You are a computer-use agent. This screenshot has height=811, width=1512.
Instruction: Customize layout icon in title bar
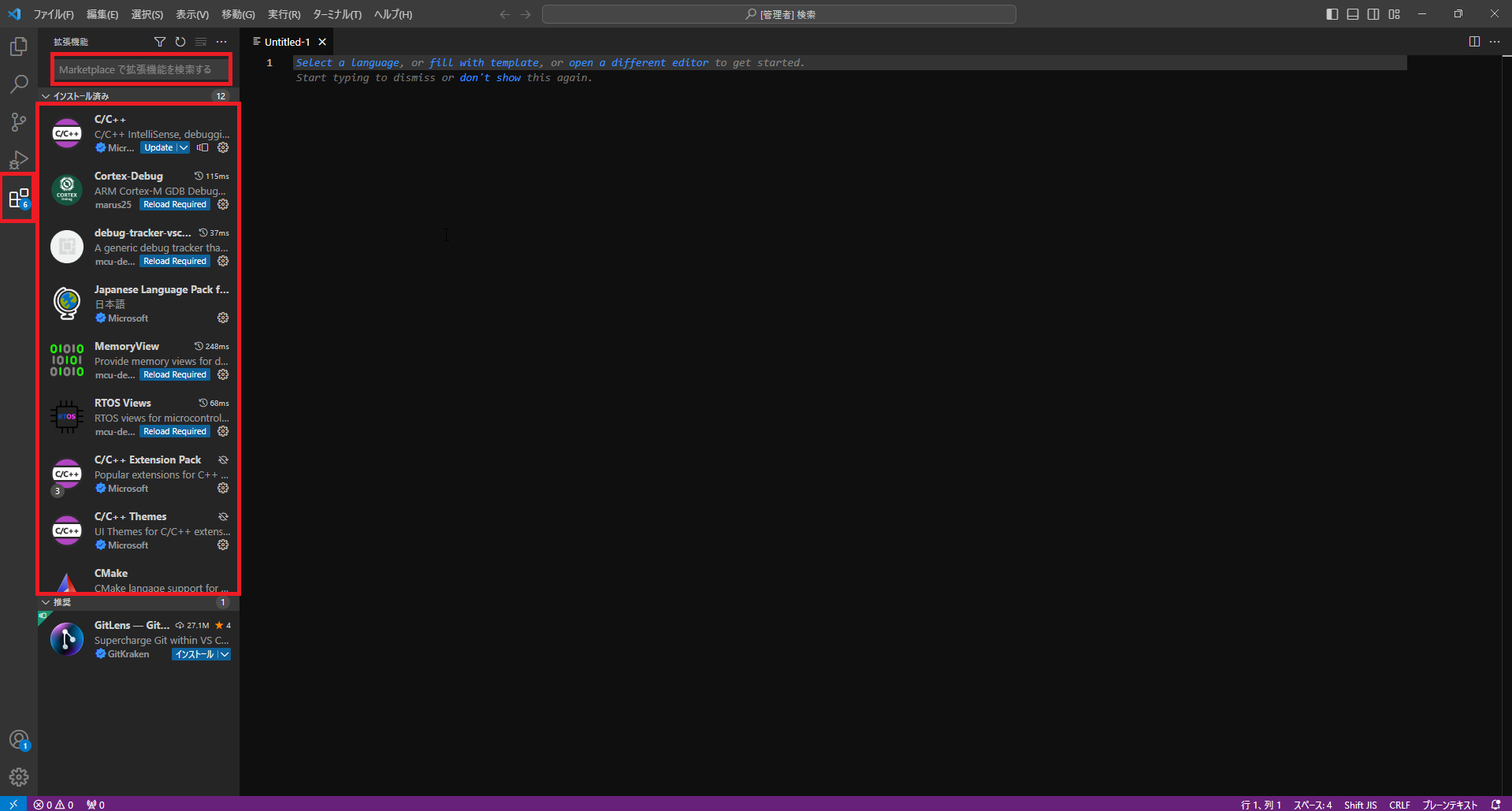(x=1394, y=14)
